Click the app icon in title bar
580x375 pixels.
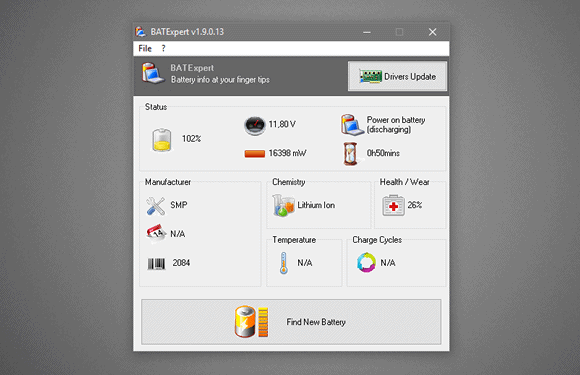[x=141, y=32]
